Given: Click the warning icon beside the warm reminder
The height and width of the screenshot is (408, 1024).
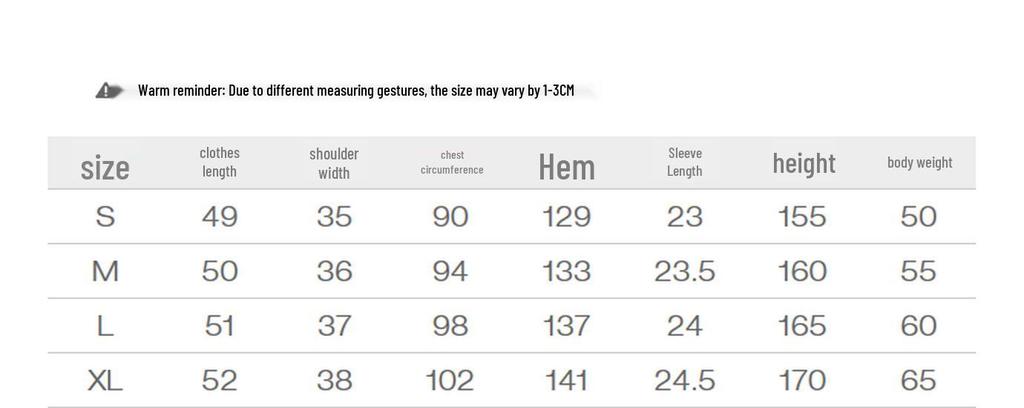Looking at the screenshot, I should pos(109,91).
